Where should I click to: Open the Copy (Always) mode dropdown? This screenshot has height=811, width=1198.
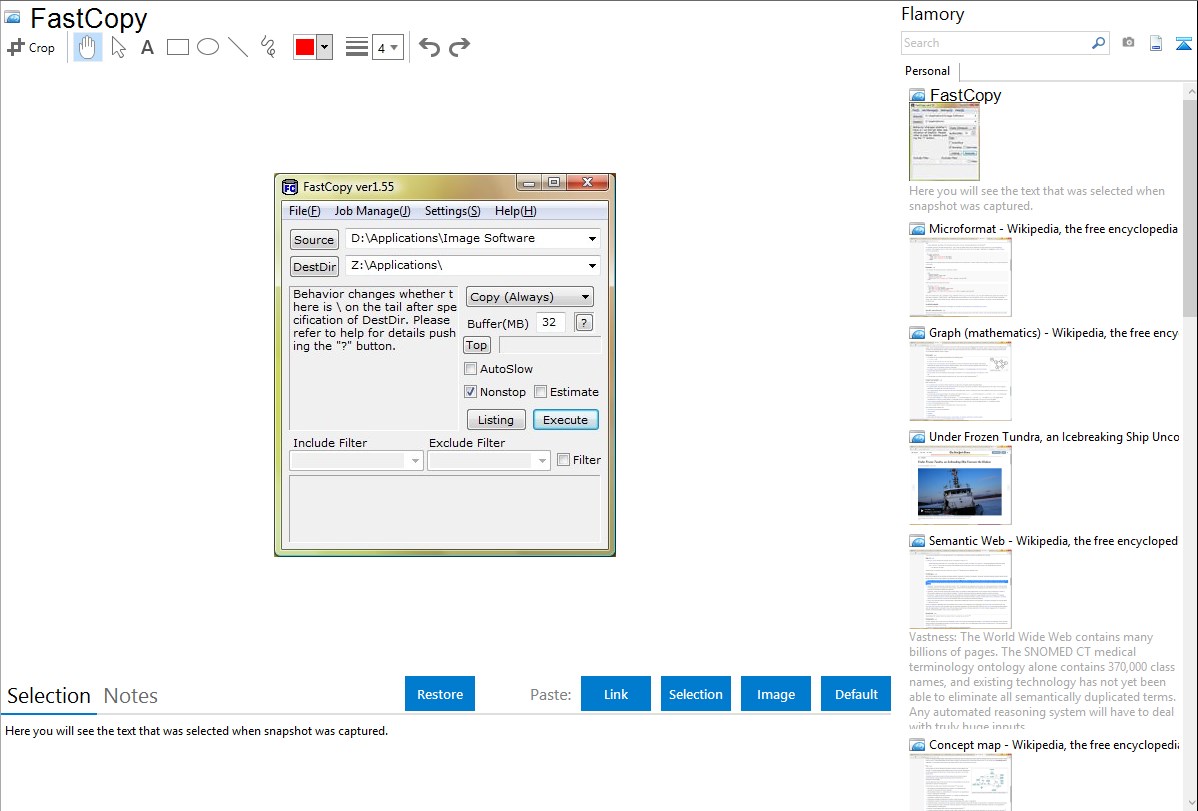point(530,297)
